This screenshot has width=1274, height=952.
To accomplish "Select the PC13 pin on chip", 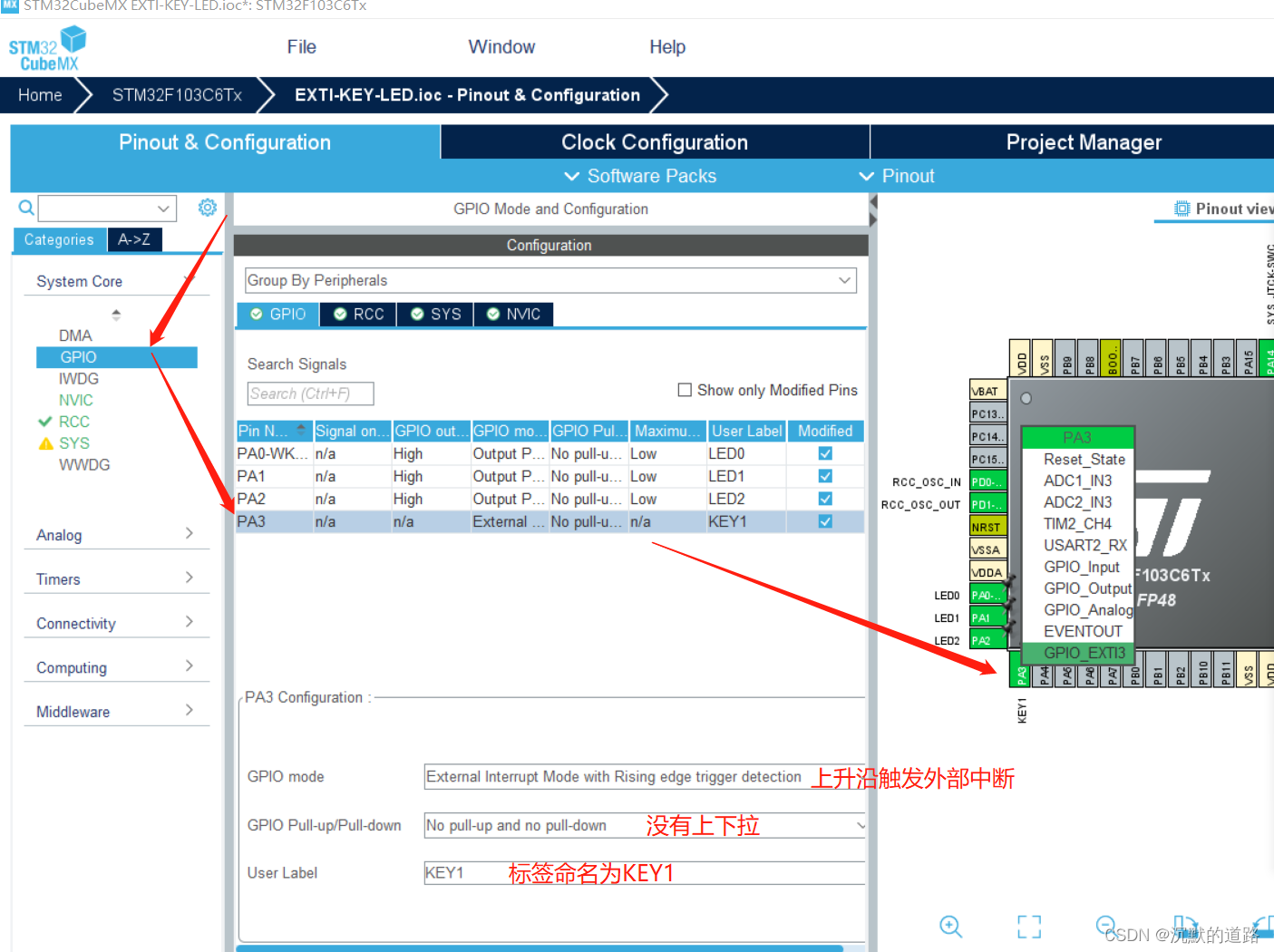I will pos(987,413).
